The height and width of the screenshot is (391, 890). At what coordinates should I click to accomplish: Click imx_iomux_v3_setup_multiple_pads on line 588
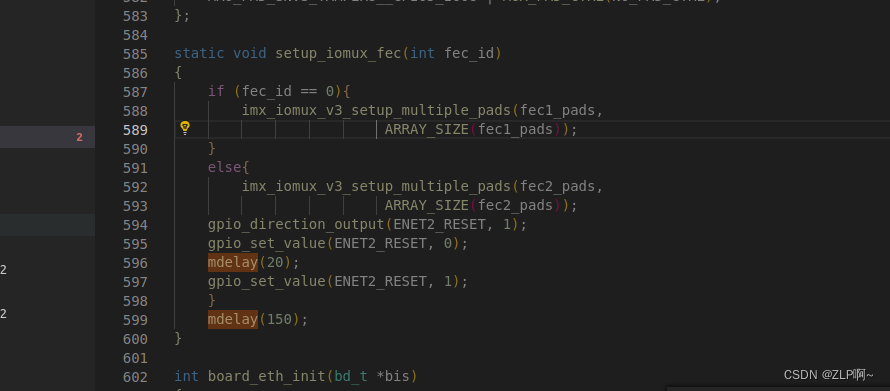click(x=377, y=111)
